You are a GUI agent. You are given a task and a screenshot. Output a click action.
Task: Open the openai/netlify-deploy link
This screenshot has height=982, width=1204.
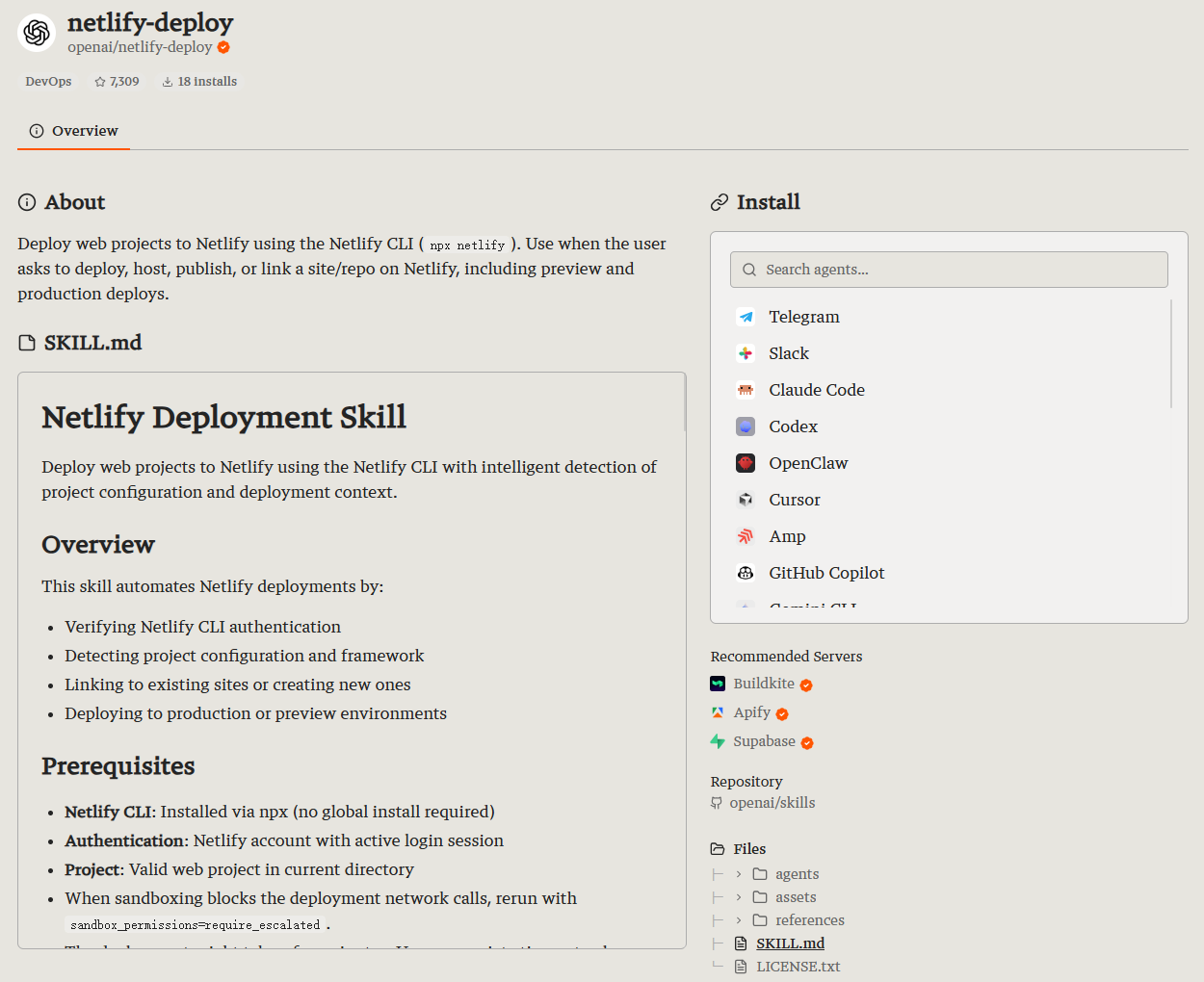140,47
